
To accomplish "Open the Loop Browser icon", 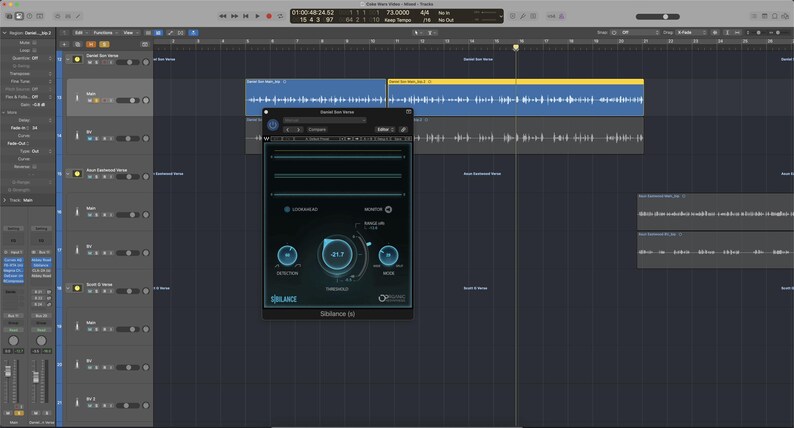I will tap(775, 16).
